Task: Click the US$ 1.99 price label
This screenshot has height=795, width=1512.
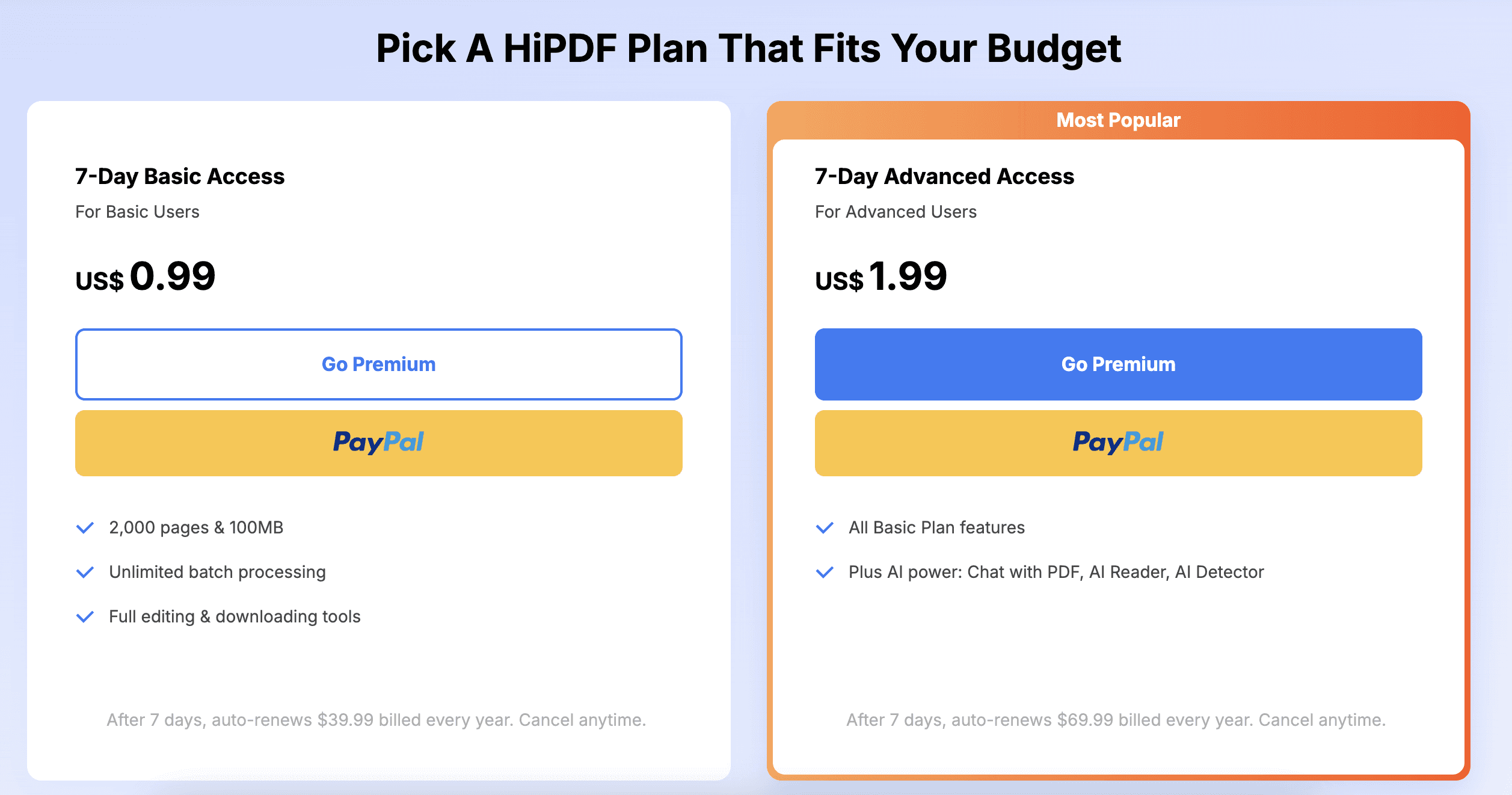Action: click(881, 277)
